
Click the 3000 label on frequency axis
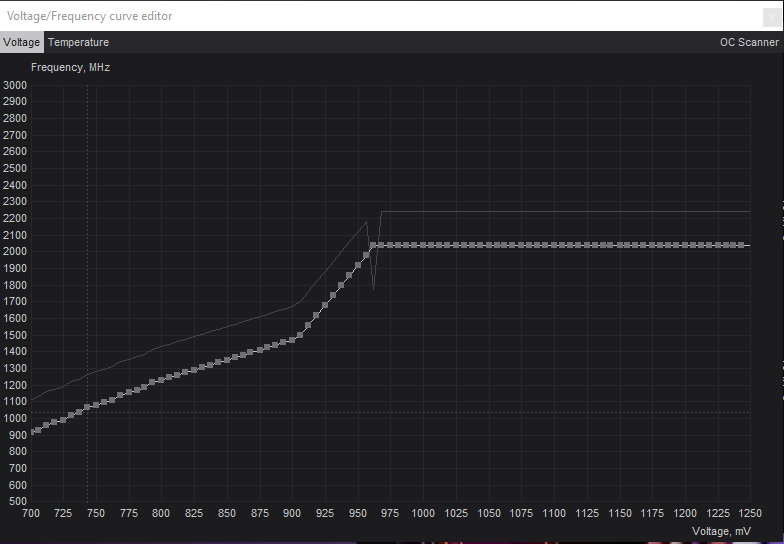coord(15,85)
